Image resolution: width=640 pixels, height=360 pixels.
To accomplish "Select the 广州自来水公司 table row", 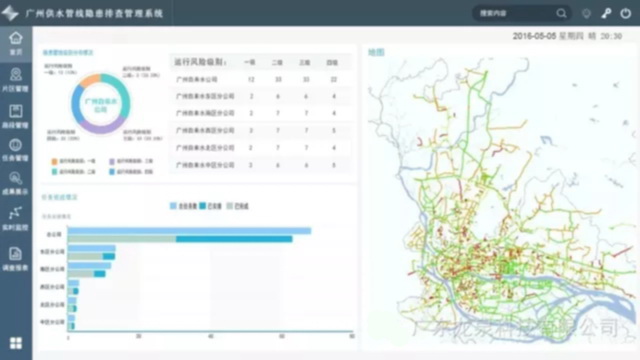I will pos(260,79).
